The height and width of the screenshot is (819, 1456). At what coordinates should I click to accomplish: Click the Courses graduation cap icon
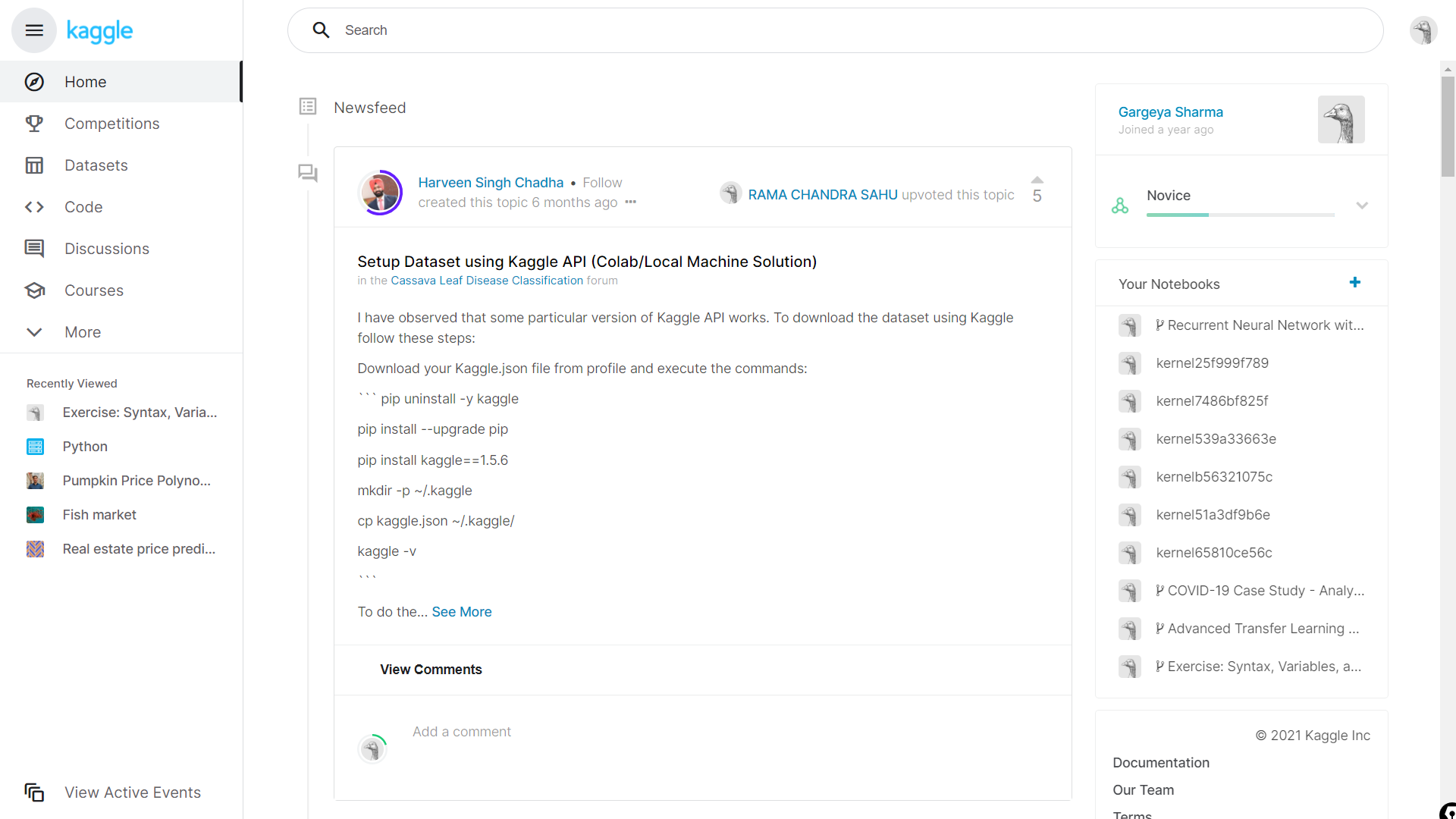click(34, 290)
